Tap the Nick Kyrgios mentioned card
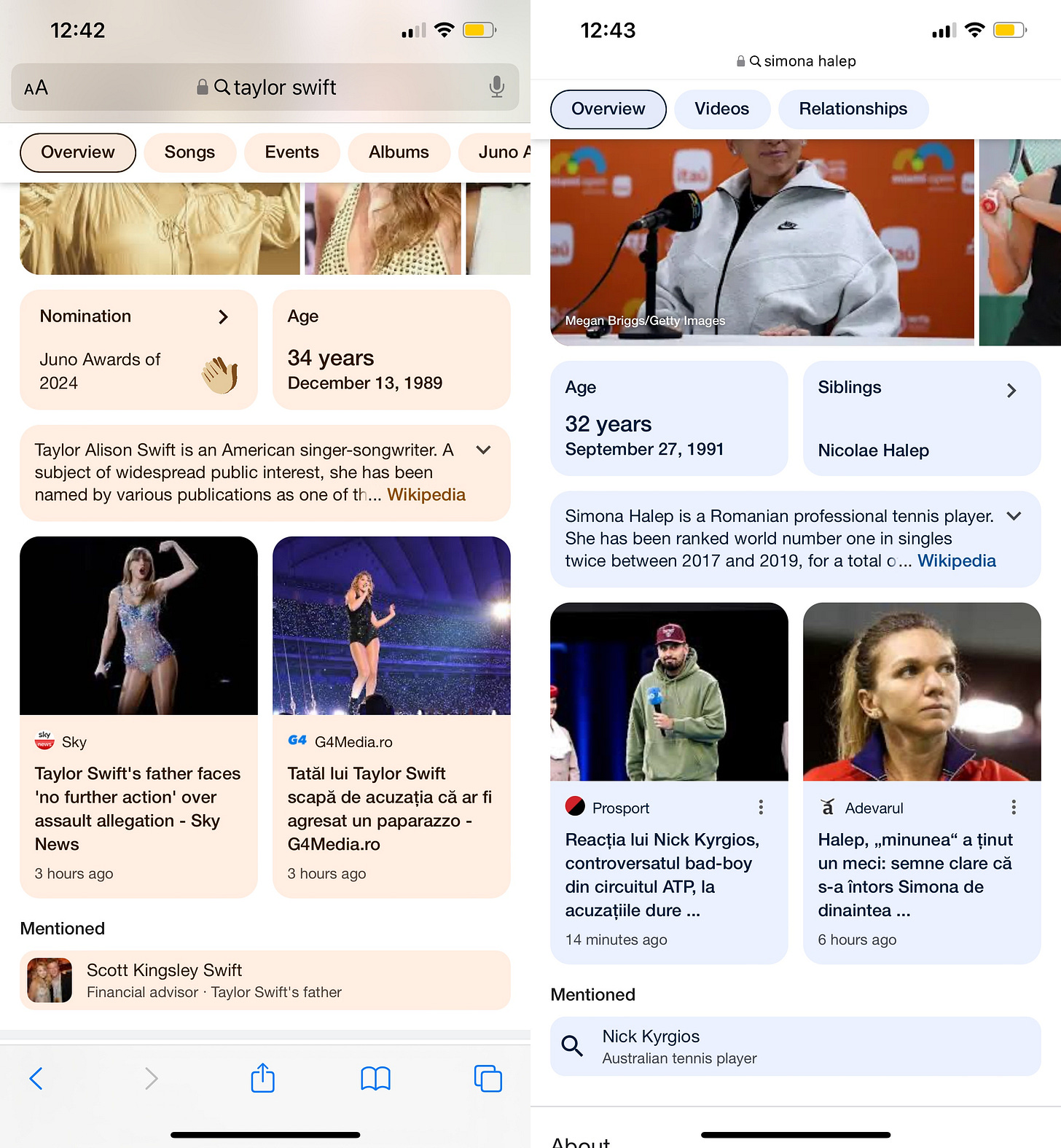1061x1148 pixels. point(796,1047)
